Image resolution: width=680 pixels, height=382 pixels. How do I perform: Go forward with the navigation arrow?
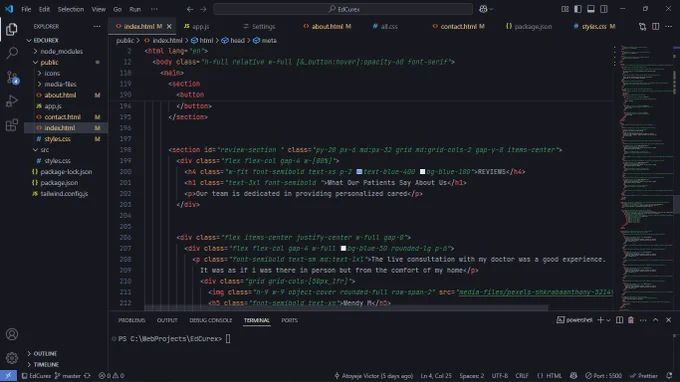click(x=203, y=9)
